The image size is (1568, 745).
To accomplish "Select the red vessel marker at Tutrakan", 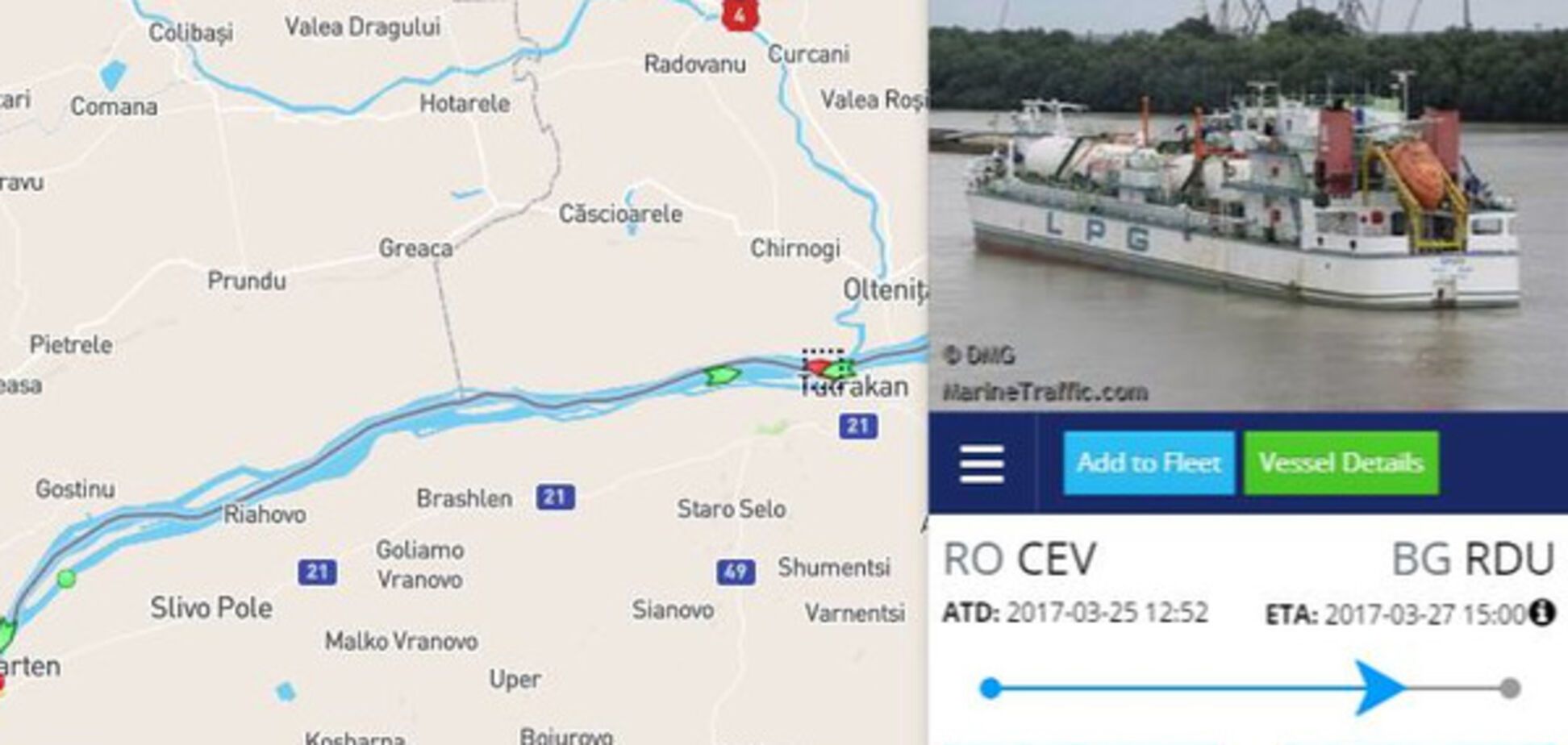I will (x=818, y=368).
